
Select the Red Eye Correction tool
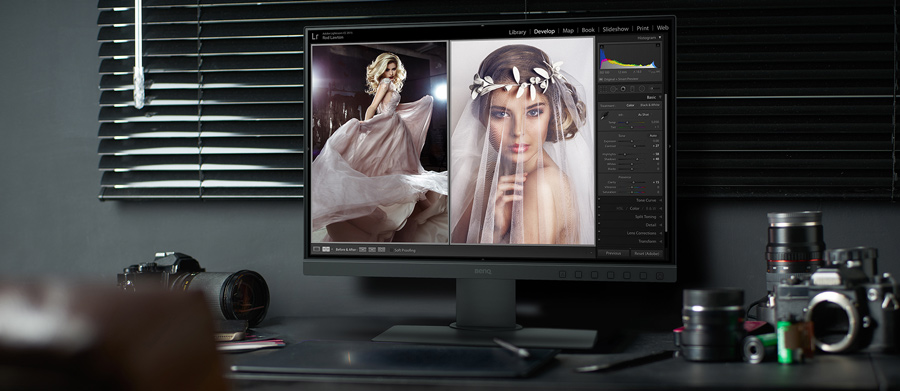(623, 89)
